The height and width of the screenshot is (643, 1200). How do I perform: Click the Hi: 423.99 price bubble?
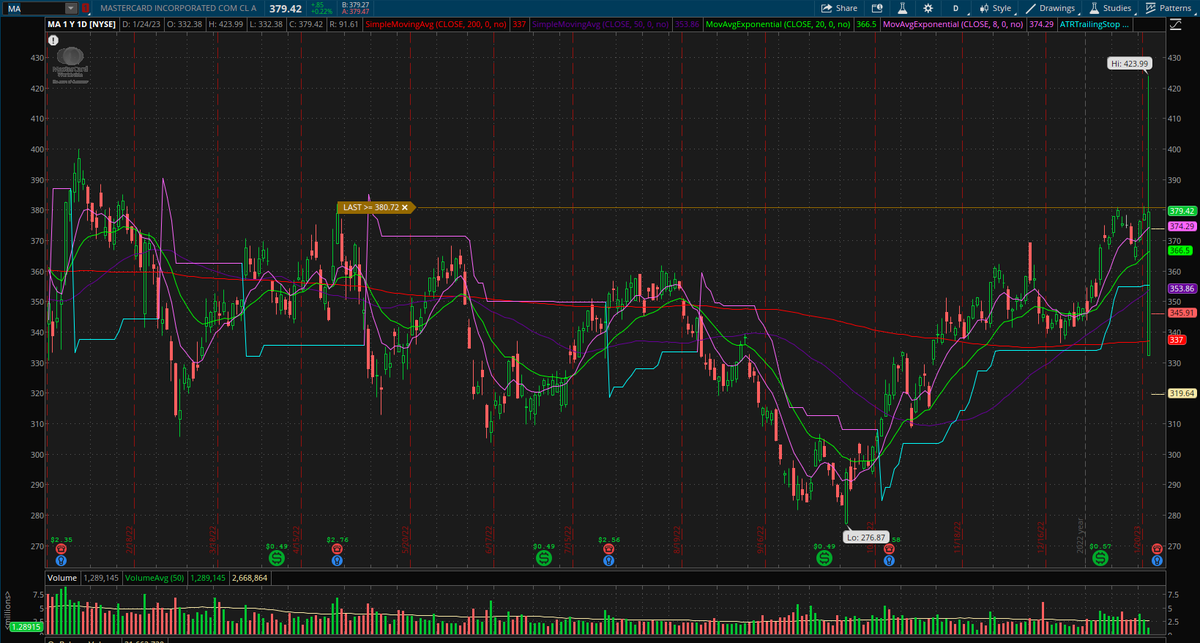[x=1130, y=63]
